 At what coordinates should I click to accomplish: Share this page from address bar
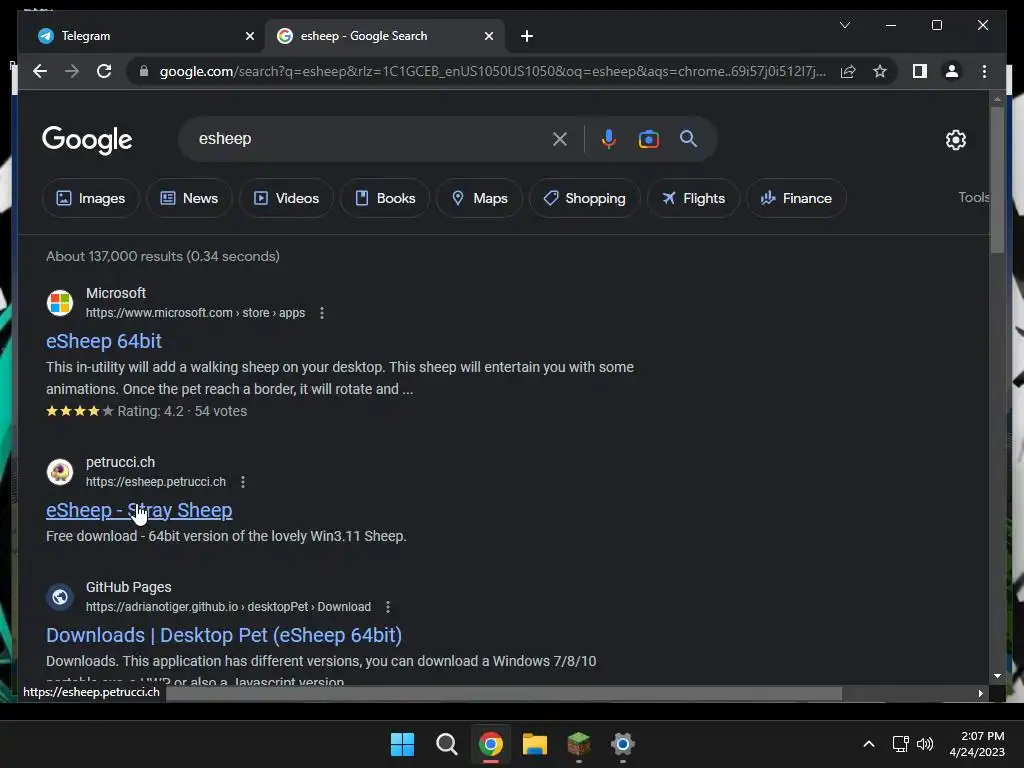(848, 71)
